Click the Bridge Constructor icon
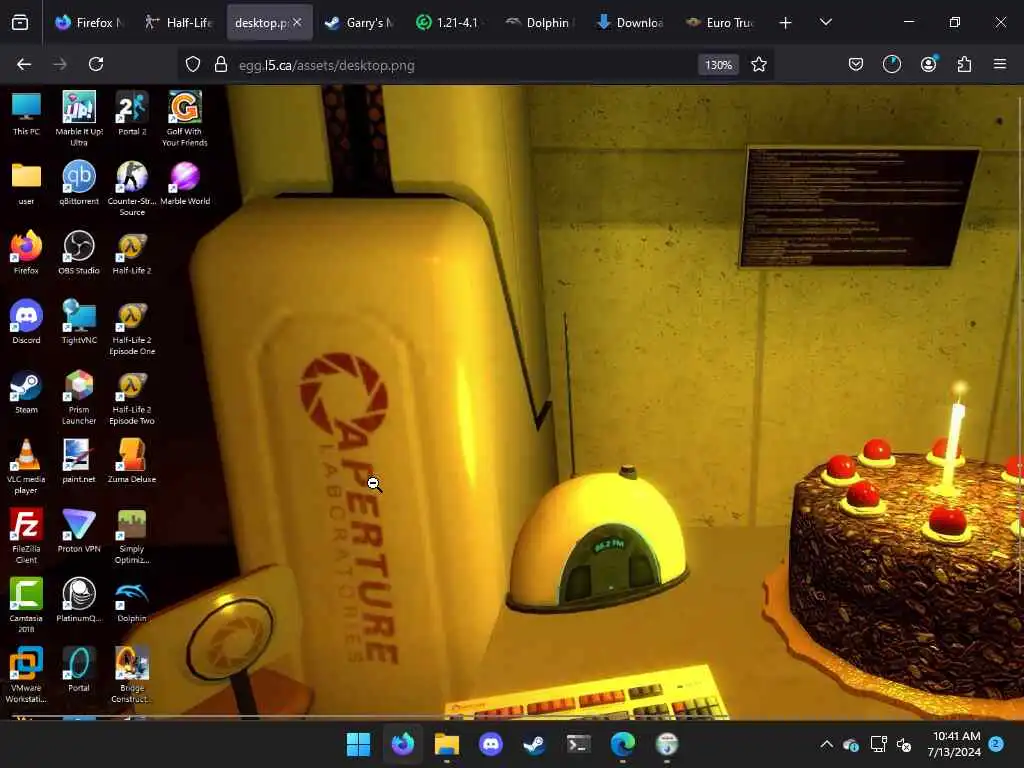 [x=132, y=676]
